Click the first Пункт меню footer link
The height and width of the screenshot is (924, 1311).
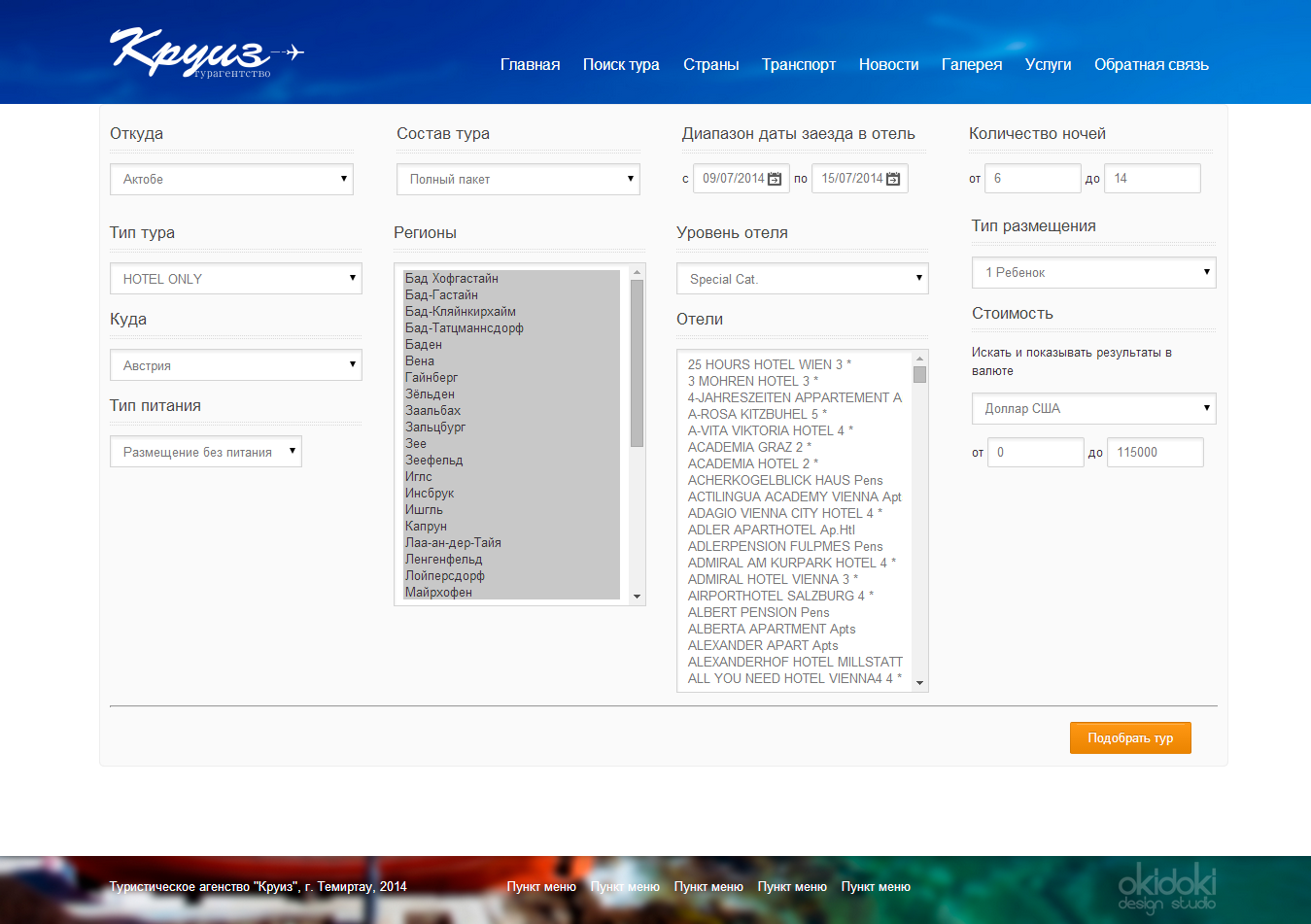[541, 887]
